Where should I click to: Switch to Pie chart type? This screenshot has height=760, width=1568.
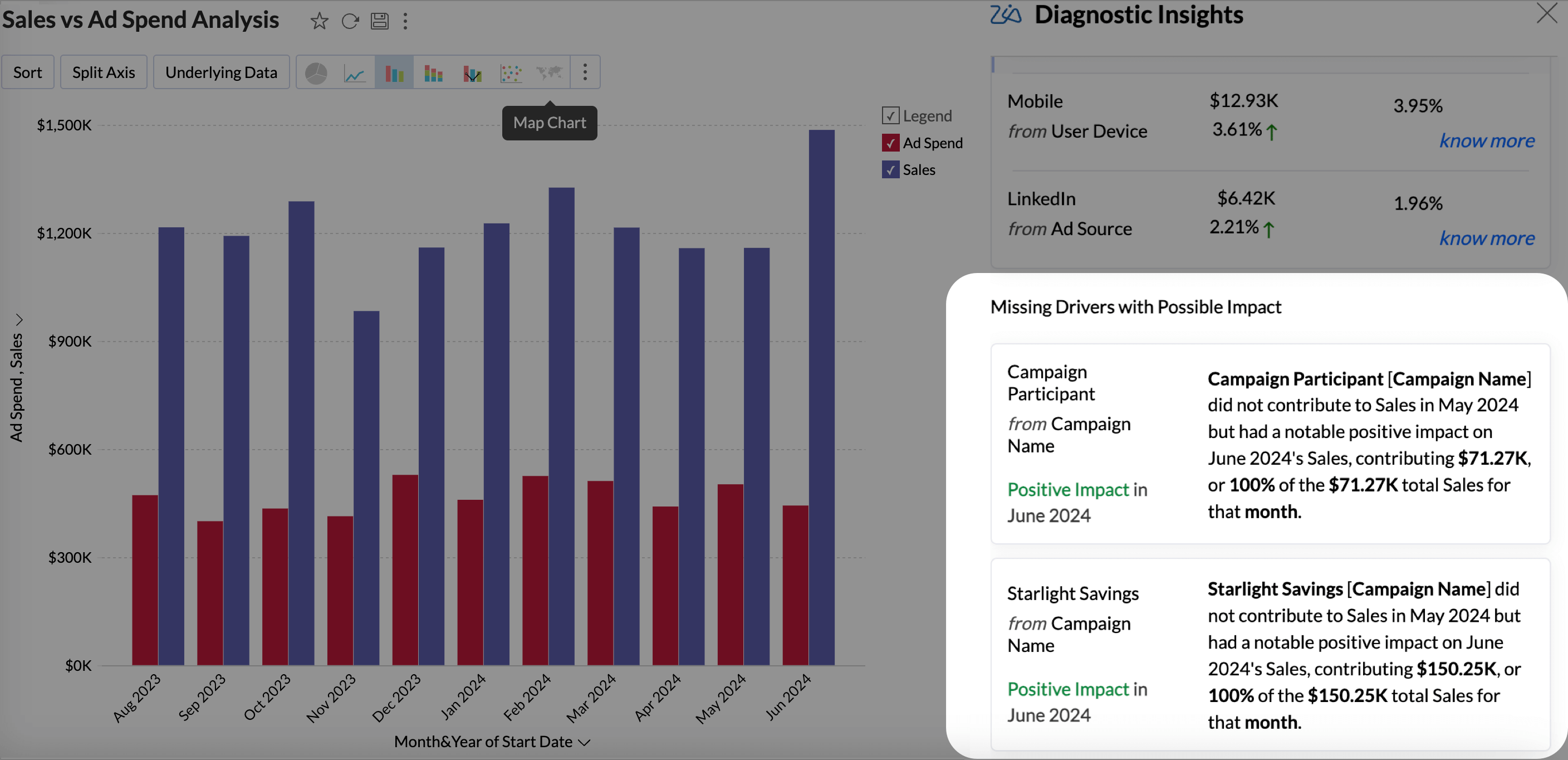tap(316, 73)
